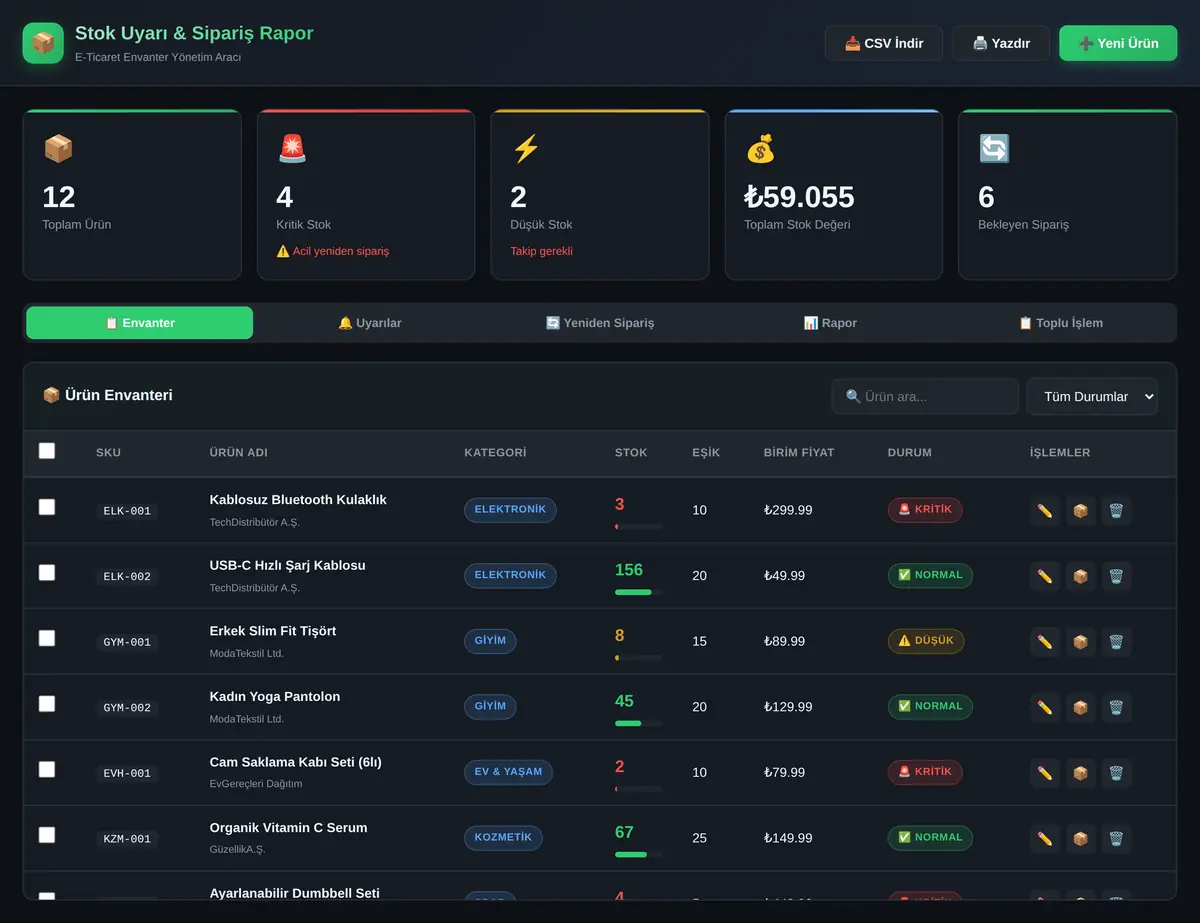Edit Cam Saklama Kabı Seti with pencil icon
The image size is (1200, 923).
click(1045, 772)
